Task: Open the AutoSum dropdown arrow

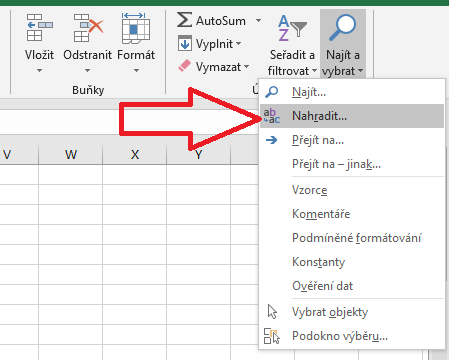Action: (258, 21)
